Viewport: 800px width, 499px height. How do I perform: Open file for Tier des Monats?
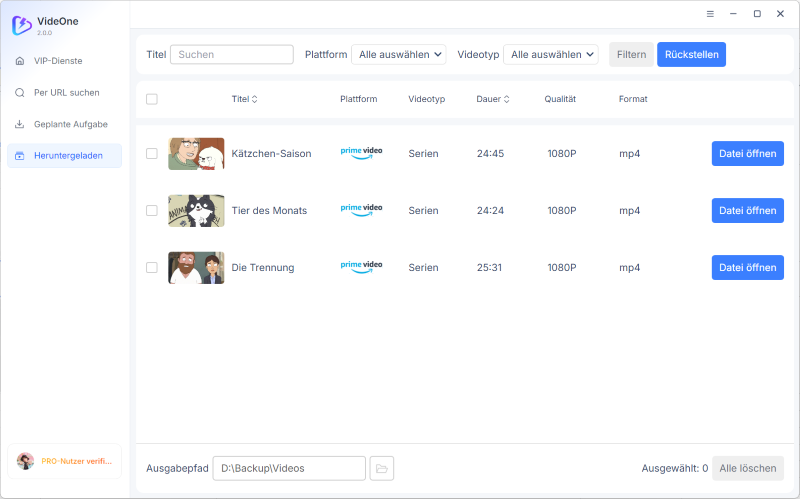[x=747, y=211]
